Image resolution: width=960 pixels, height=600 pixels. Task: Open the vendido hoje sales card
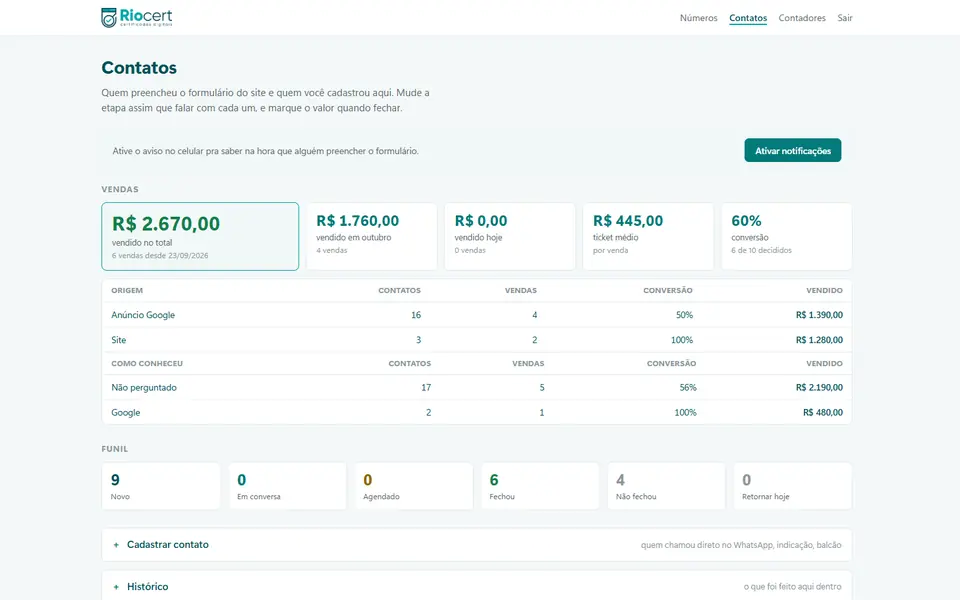coord(510,236)
